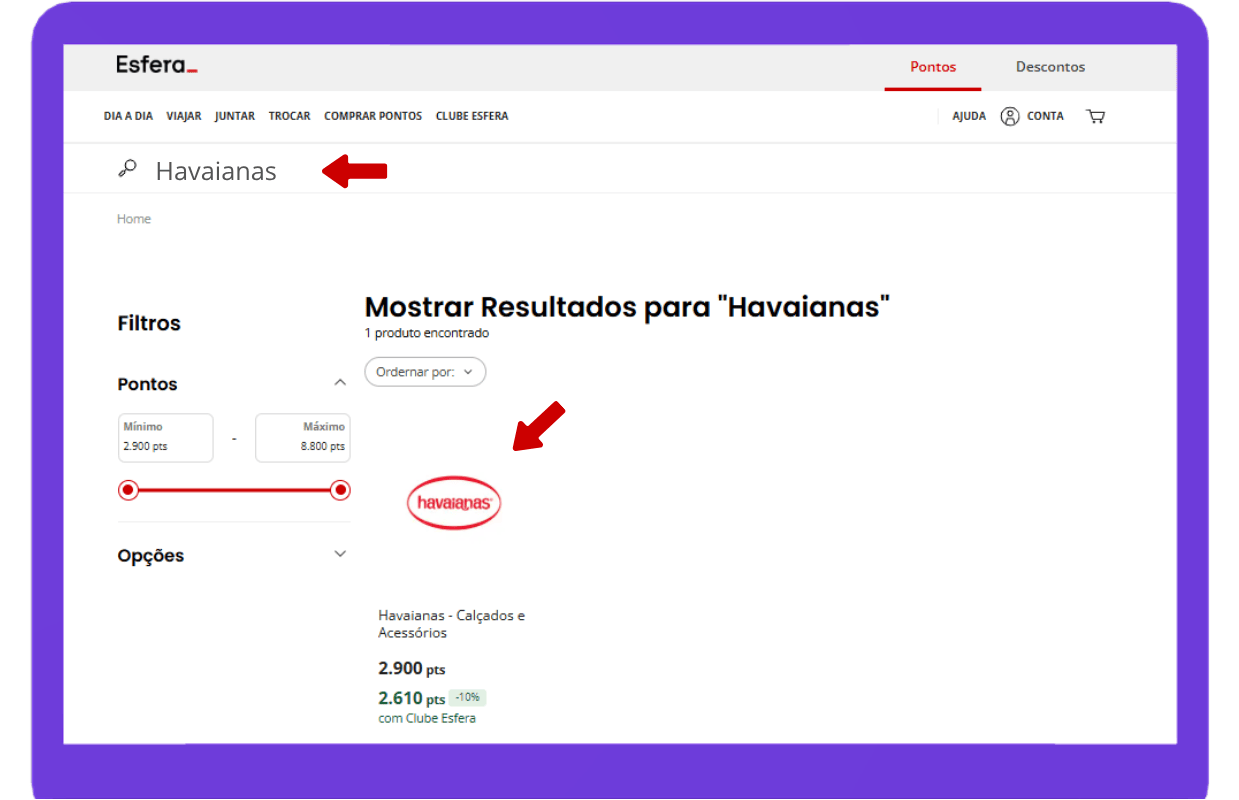Screen dimensions: 1239x800
Task: Open the TROCAR menu
Action: click(289, 116)
